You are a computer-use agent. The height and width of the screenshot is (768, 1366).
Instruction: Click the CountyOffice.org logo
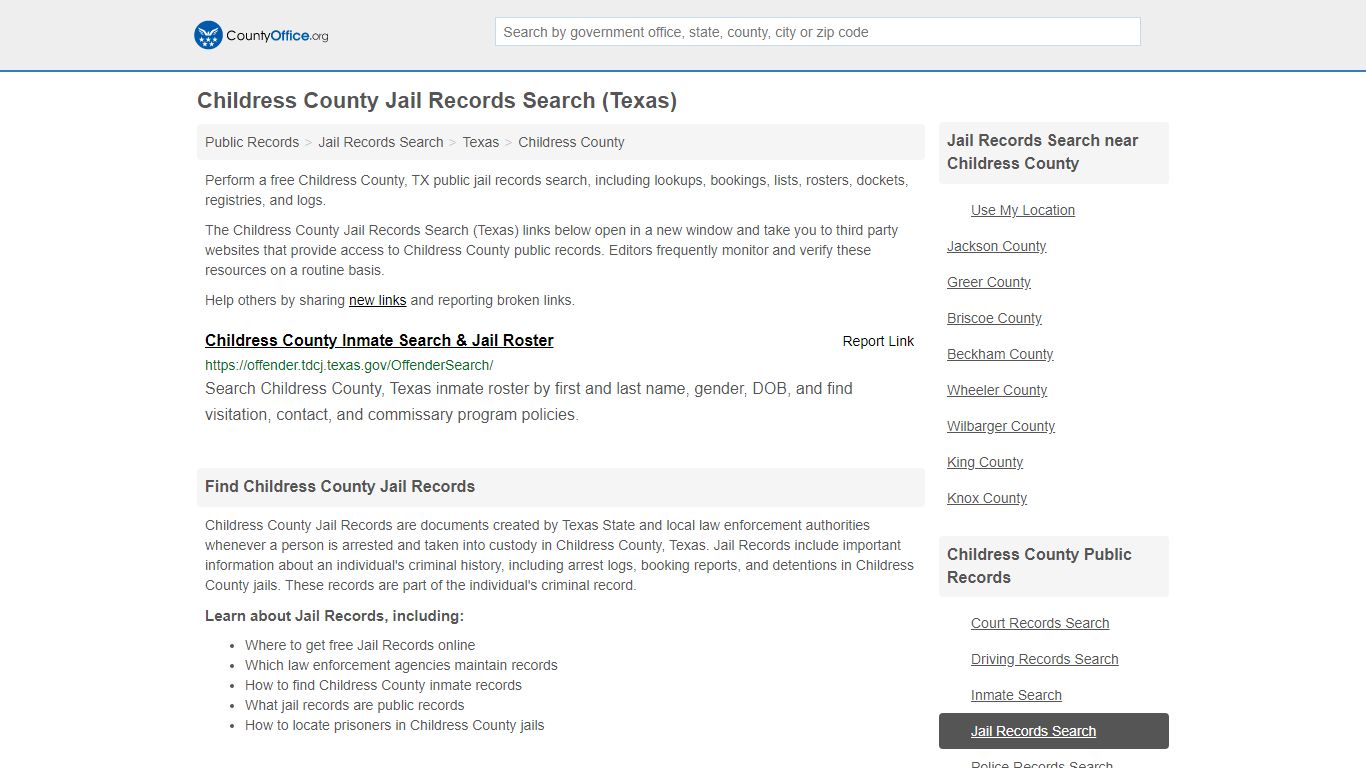coord(261,35)
